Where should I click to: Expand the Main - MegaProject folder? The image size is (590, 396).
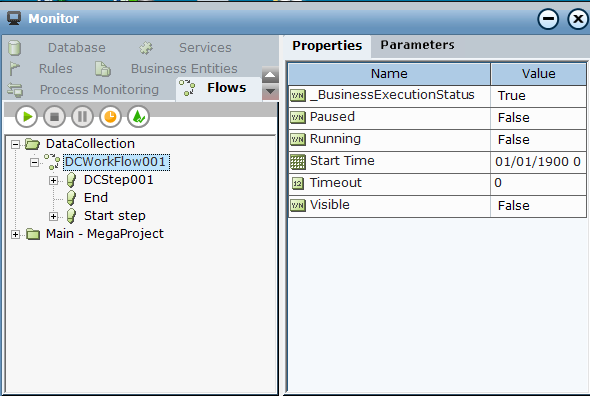tap(15, 235)
